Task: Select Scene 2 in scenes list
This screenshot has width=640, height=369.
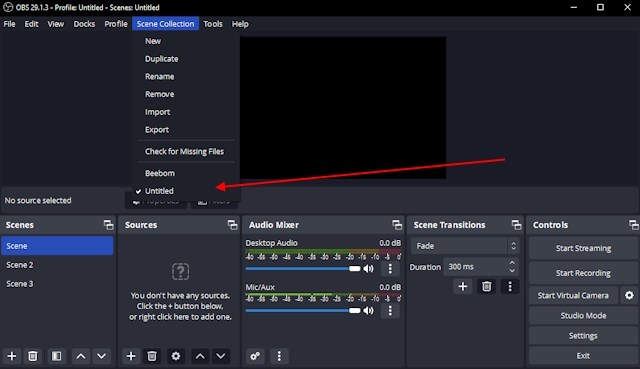Action: (x=57, y=265)
